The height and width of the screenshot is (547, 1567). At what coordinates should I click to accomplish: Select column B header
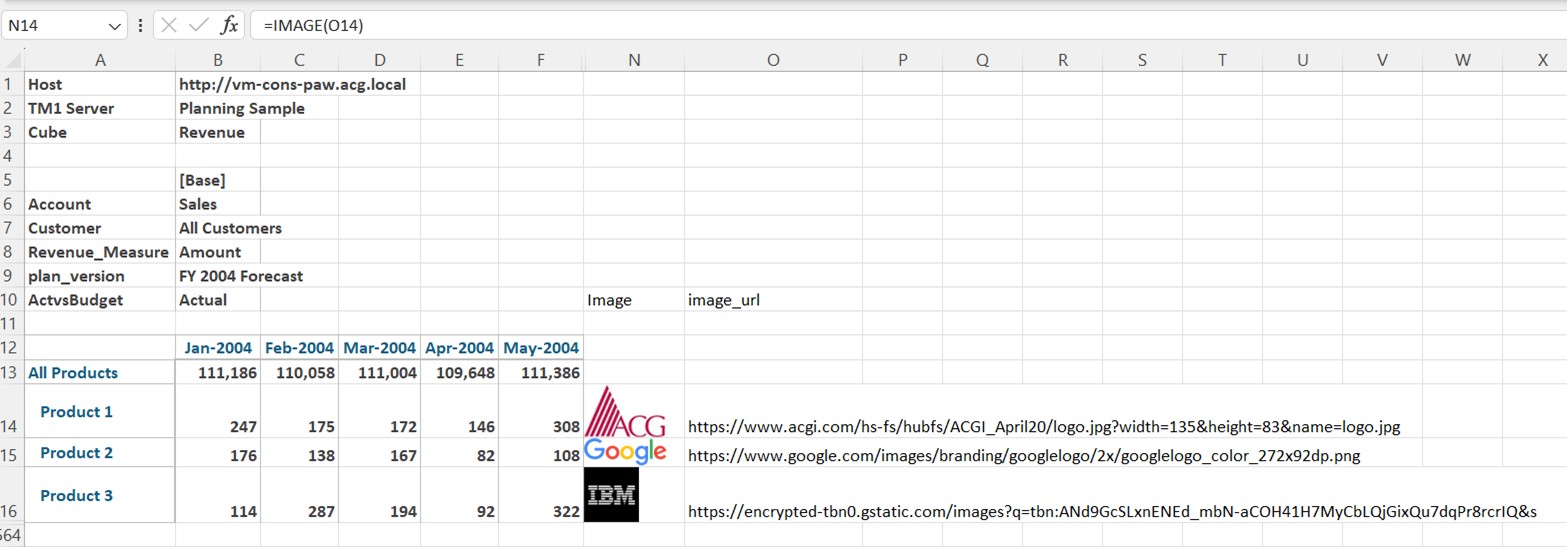click(x=218, y=60)
